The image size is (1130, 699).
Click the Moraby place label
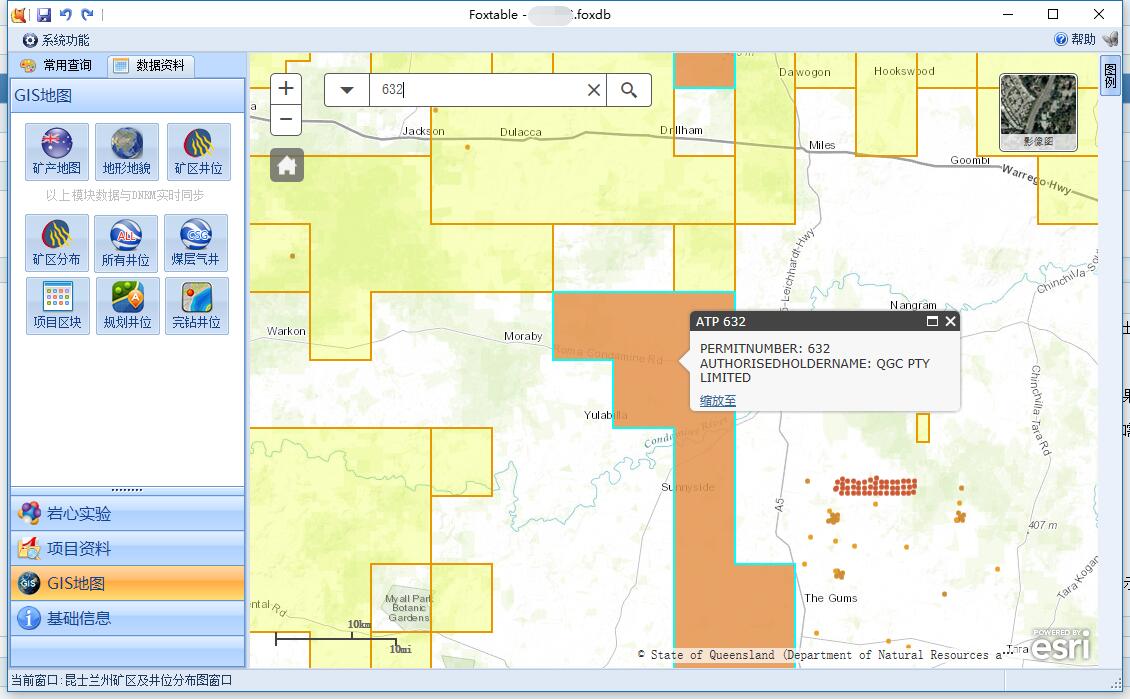click(x=523, y=336)
